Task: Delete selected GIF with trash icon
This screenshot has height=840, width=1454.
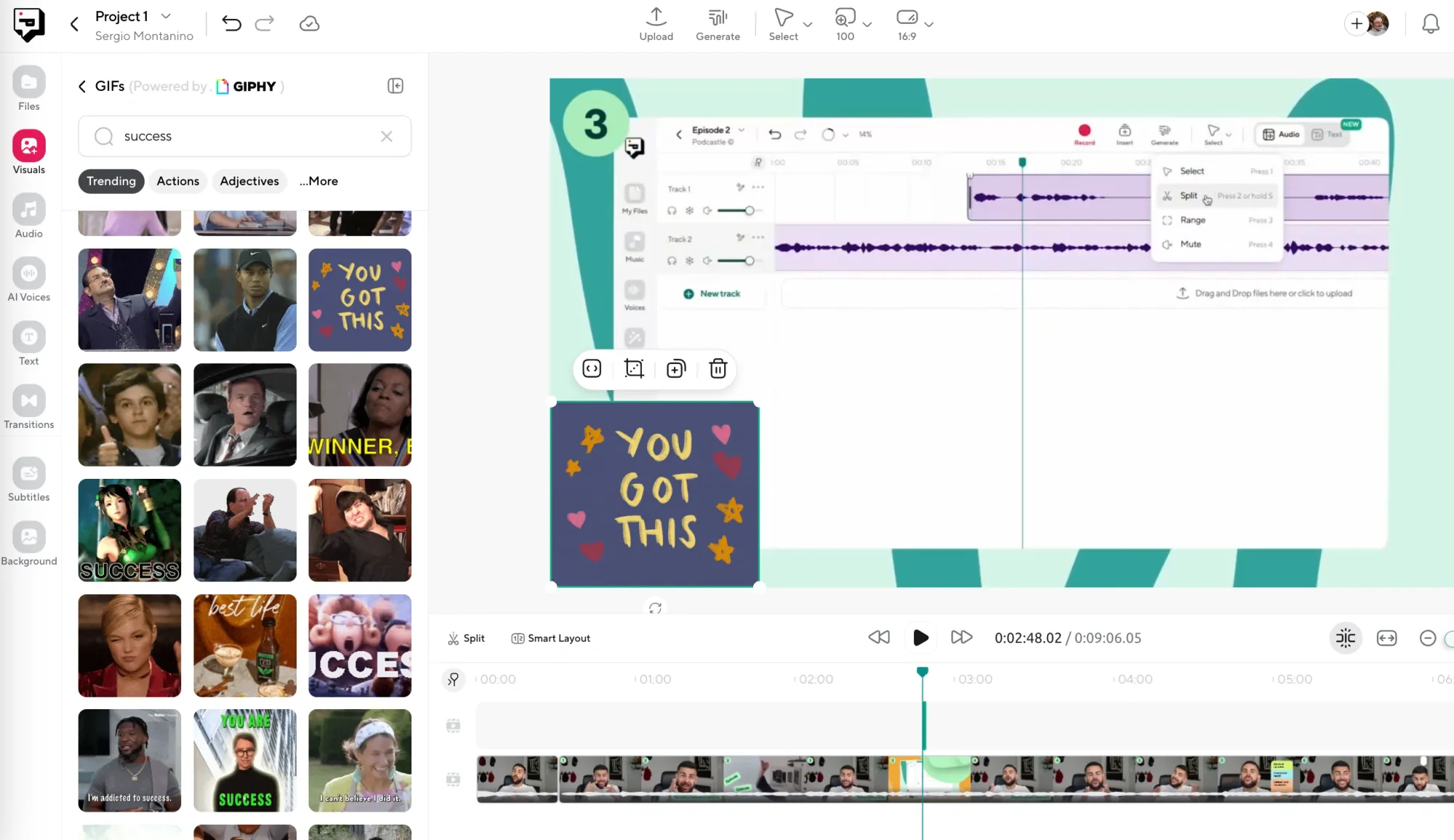Action: pyautogui.click(x=718, y=369)
